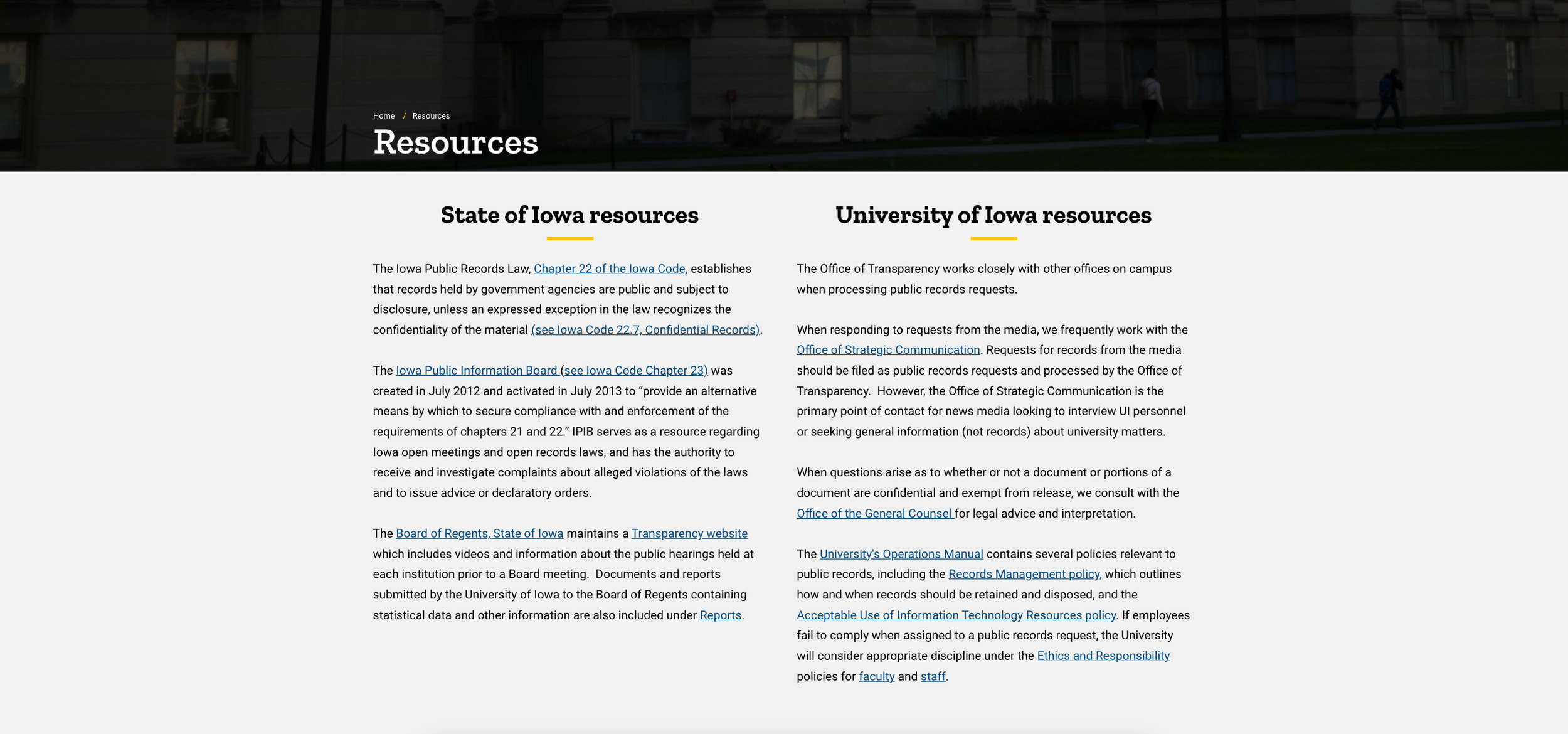The width and height of the screenshot is (1568, 734).
Task: Click the Ethics and Responsibility link
Action: click(x=1103, y=656)
